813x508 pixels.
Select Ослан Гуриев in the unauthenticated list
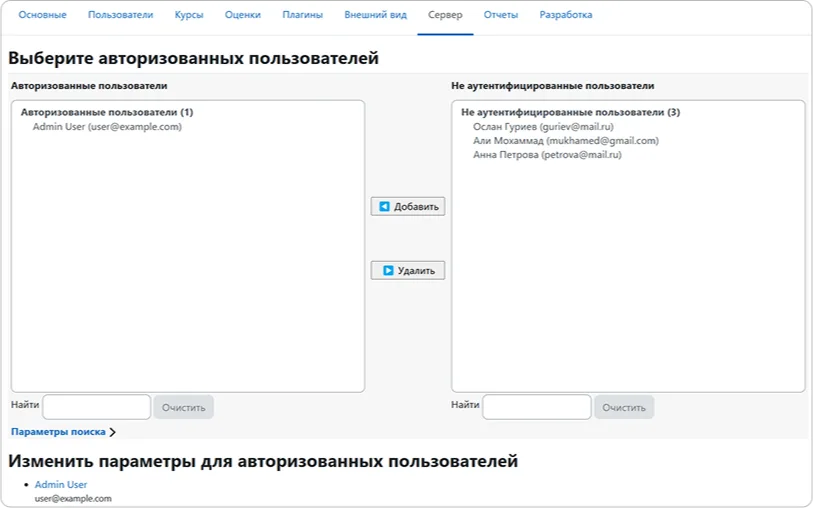pos(543,127)
